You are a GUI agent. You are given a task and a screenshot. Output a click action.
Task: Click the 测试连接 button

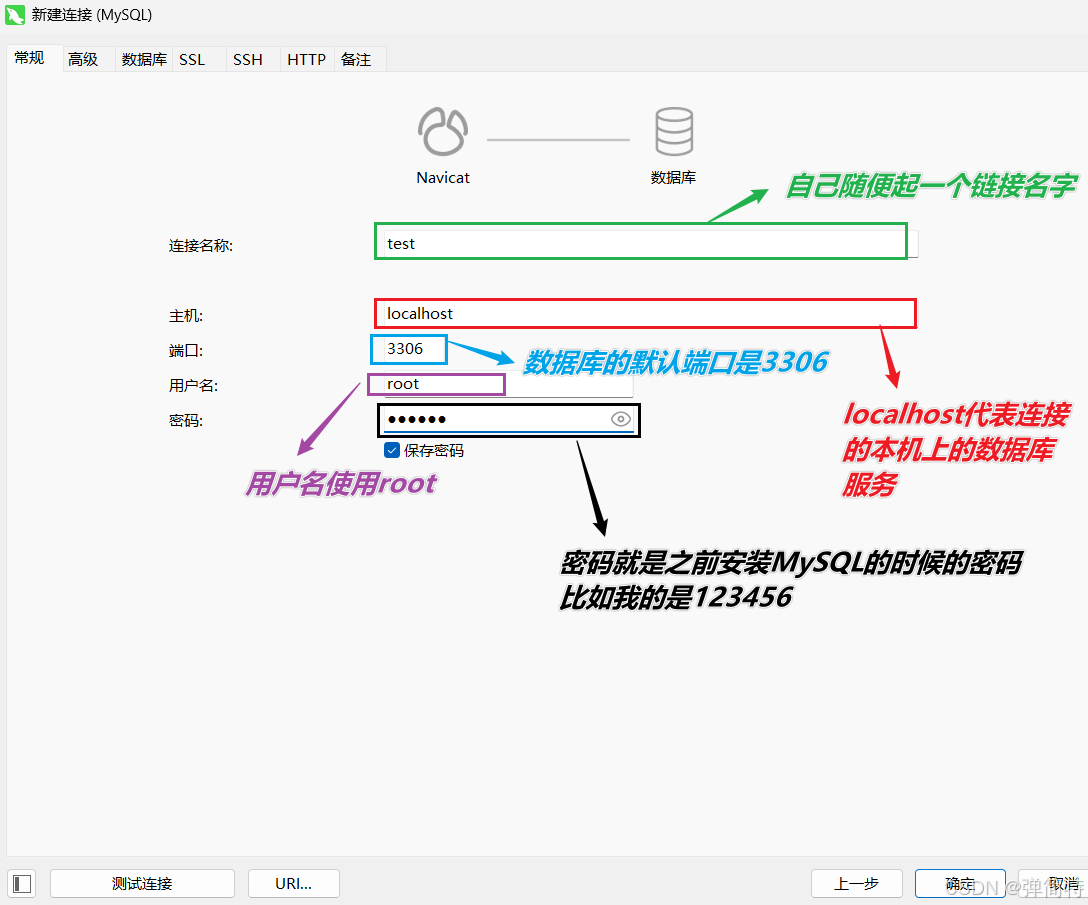(x=142, y=883)
